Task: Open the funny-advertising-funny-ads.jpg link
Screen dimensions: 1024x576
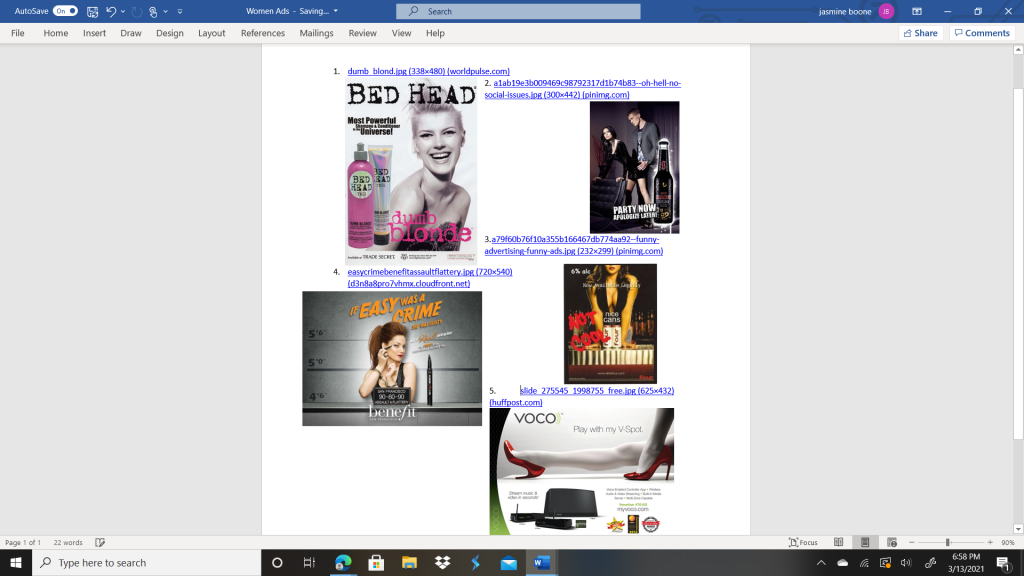Action: point(574,245)
